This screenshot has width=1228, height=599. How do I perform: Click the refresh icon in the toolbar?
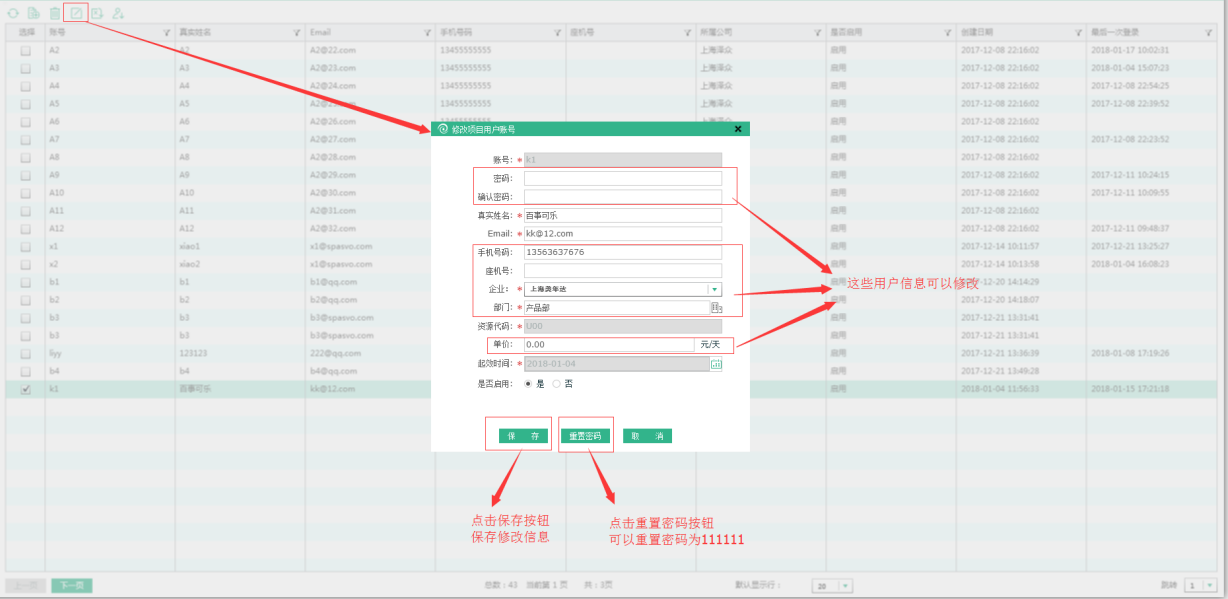[13, 13]
